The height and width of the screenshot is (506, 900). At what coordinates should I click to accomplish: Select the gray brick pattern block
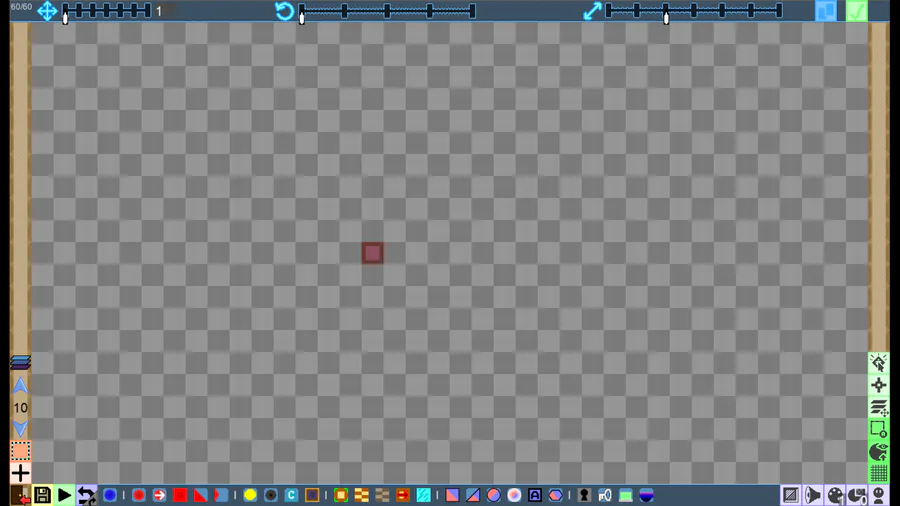pyautogui.click(x=382, y=495)
